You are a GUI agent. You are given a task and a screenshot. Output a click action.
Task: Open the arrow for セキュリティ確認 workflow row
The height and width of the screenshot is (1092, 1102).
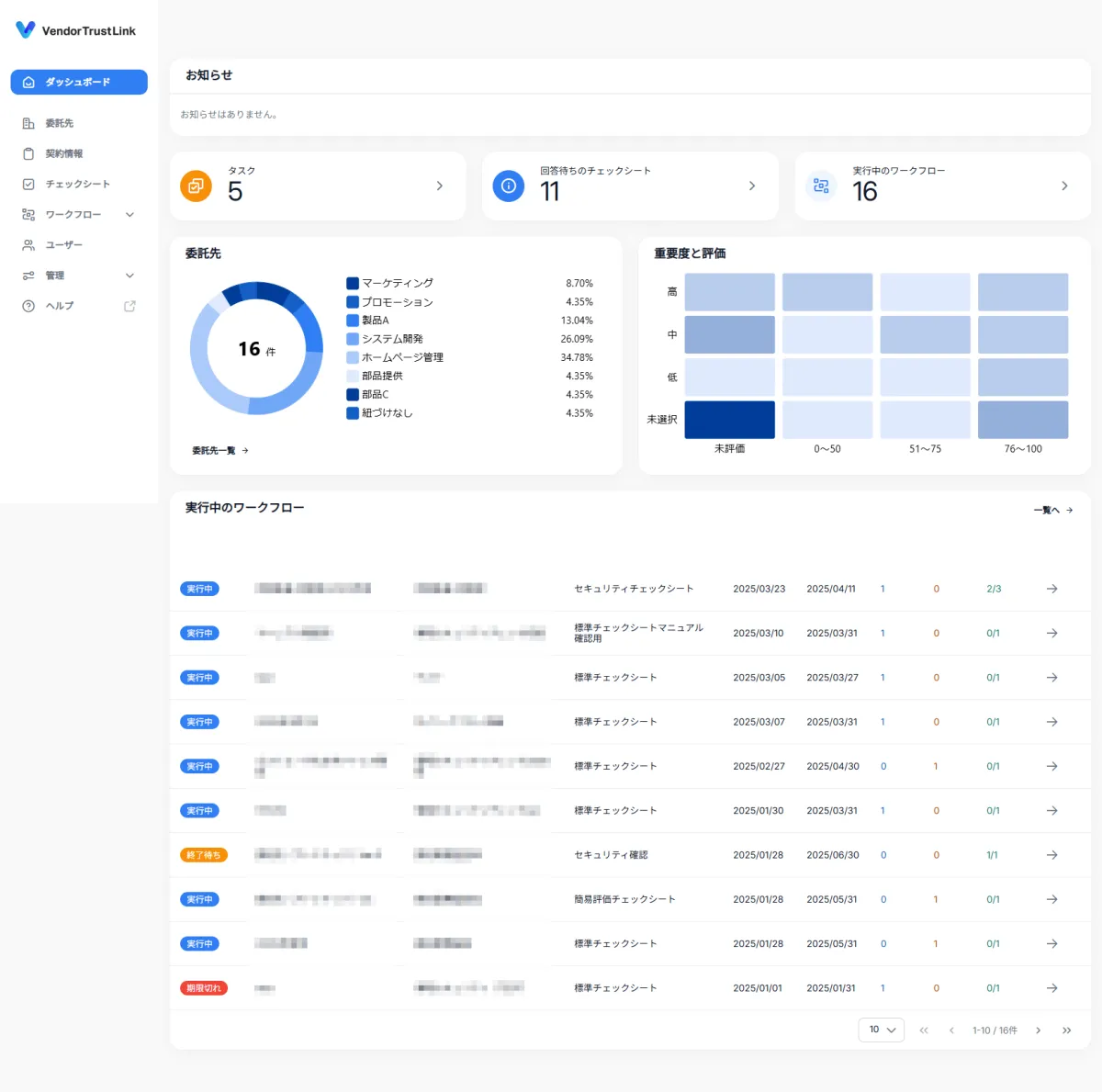pyautogui.click(x=1051, y=855)
